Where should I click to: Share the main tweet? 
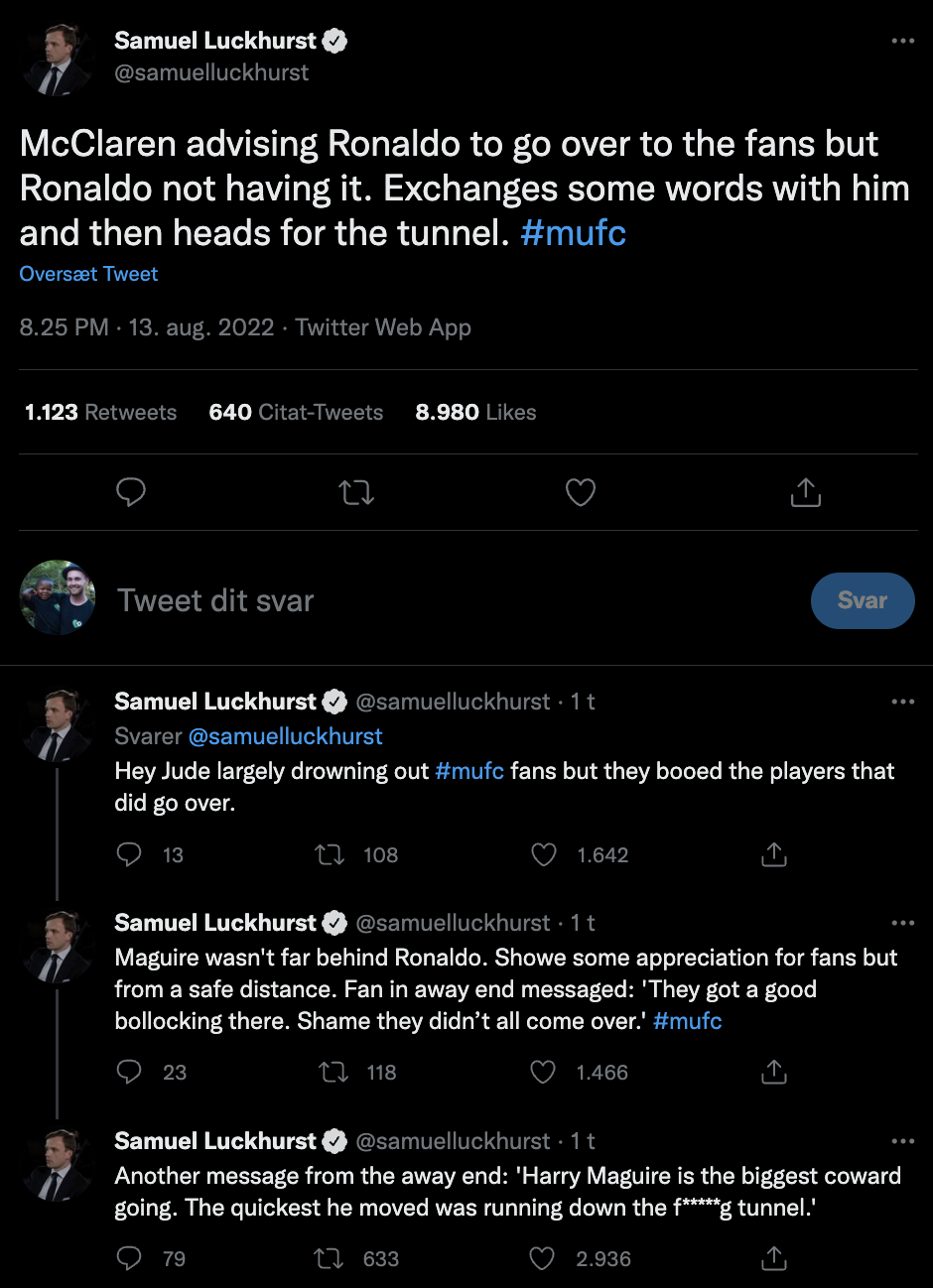(805, 492)
